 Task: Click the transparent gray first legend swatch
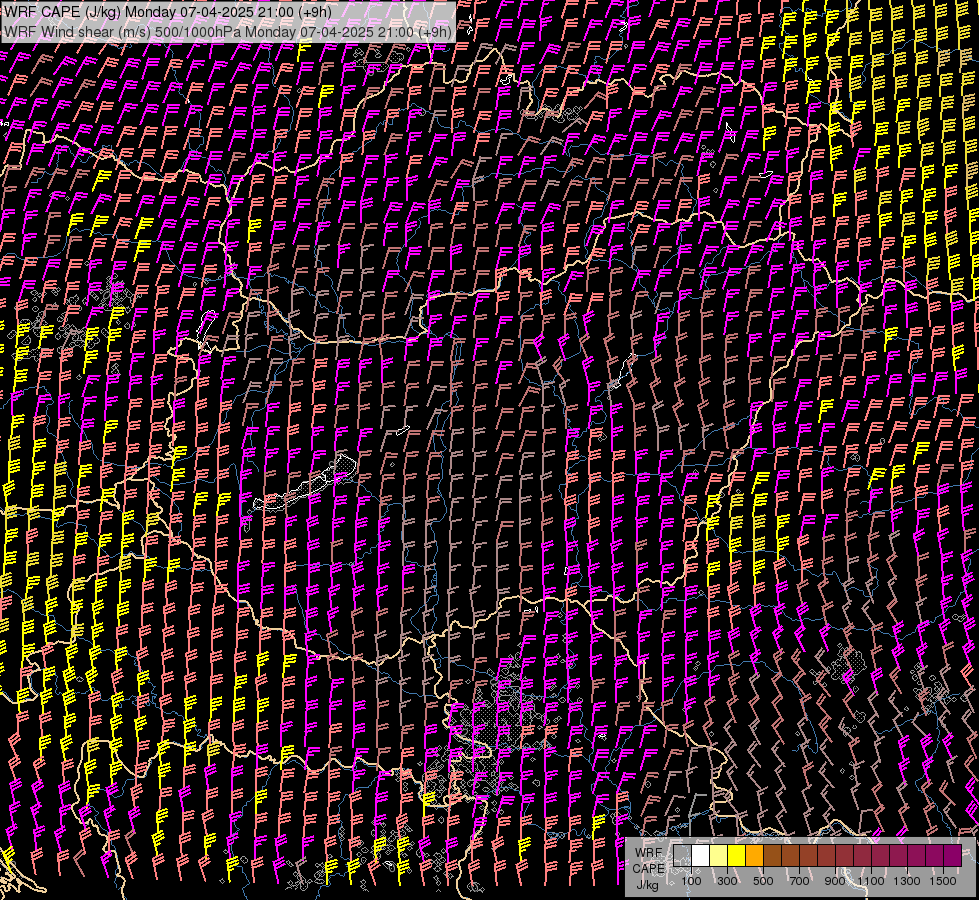(x=682, y=855)
